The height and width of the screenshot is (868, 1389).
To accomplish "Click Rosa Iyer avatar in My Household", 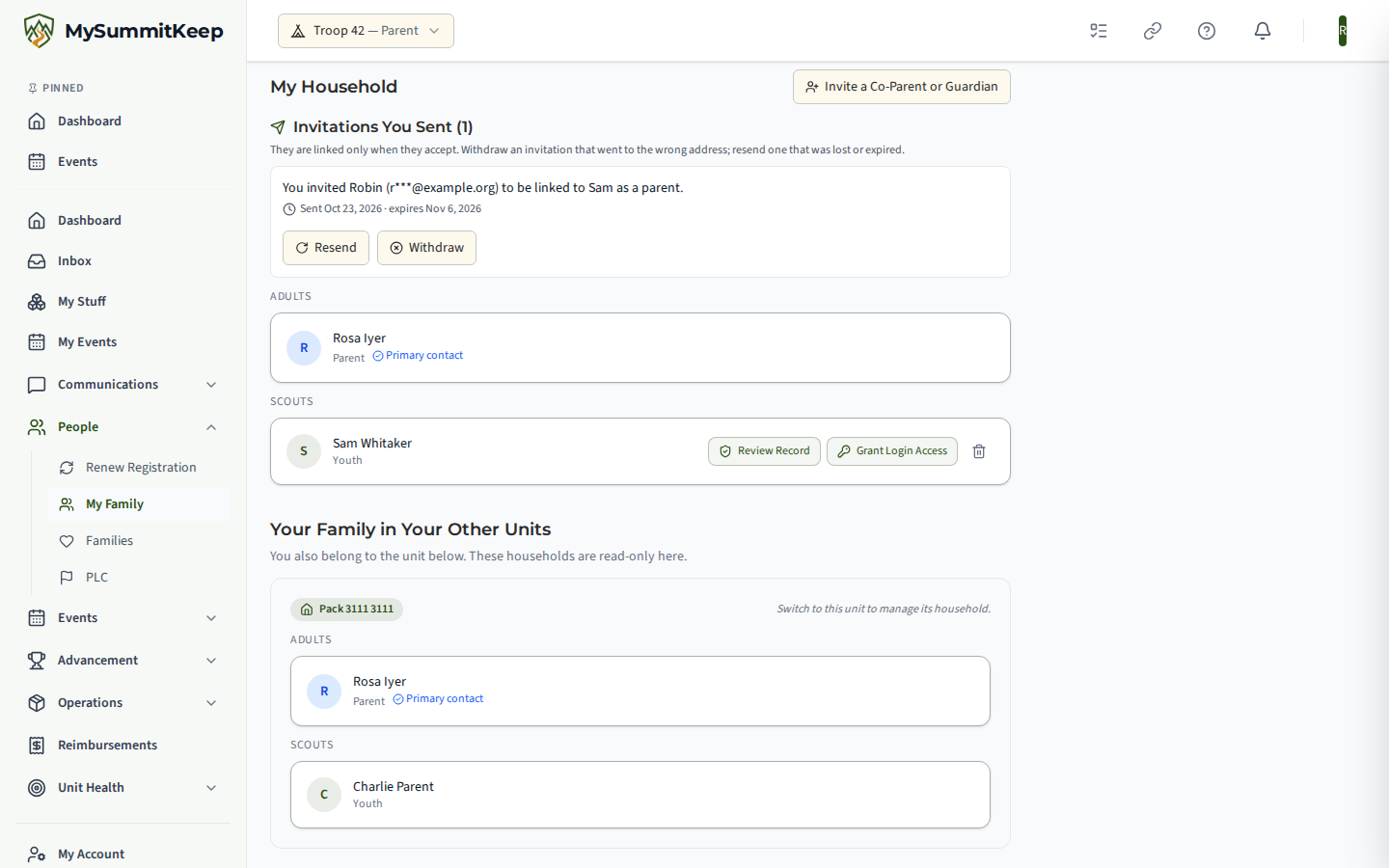I will (304, 348).
